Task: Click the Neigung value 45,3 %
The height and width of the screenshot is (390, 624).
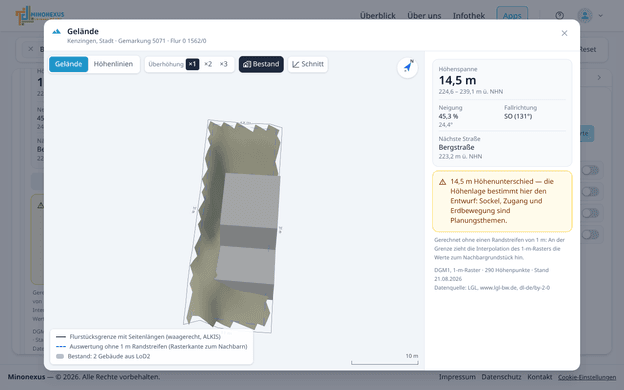Action: click(448, 116)
